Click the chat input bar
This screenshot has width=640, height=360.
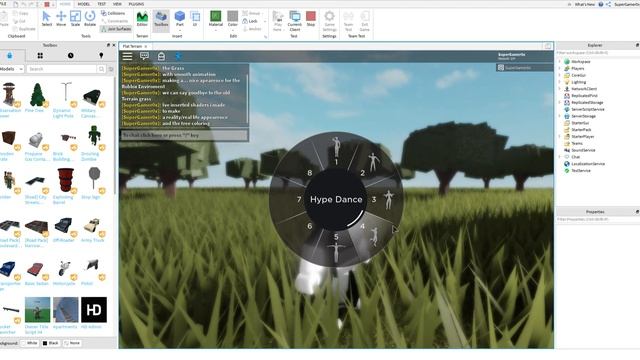pyautogui.click(x=184, y=135)
